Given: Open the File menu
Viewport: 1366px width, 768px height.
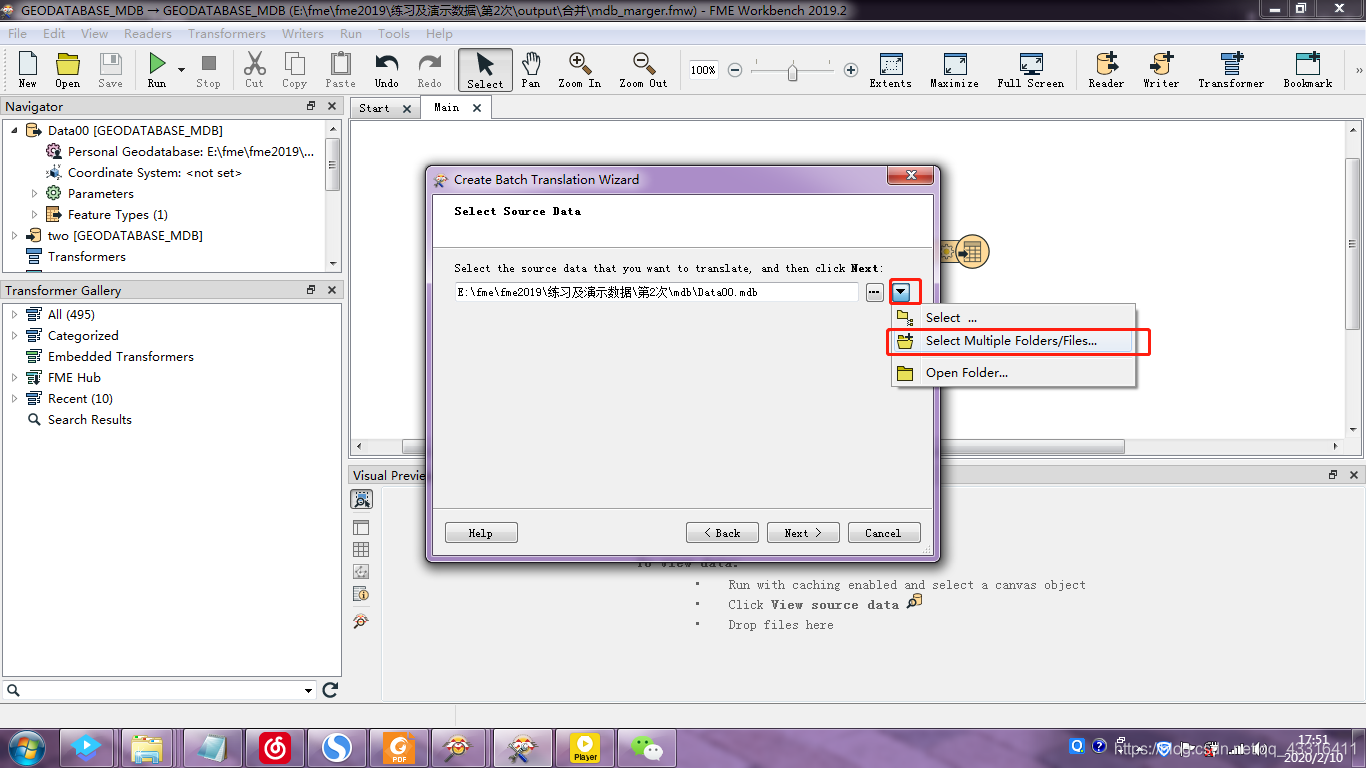Looking at the screenshot, I should 18,33.
